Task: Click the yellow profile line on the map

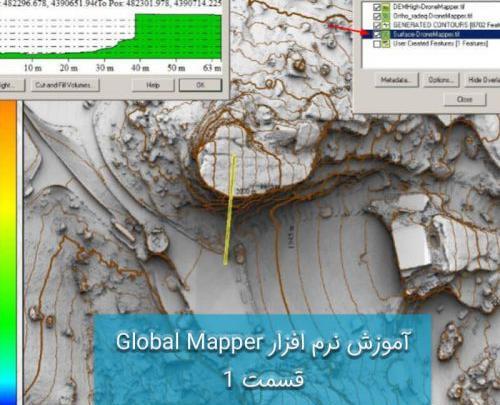Action: tap(230, 210)
